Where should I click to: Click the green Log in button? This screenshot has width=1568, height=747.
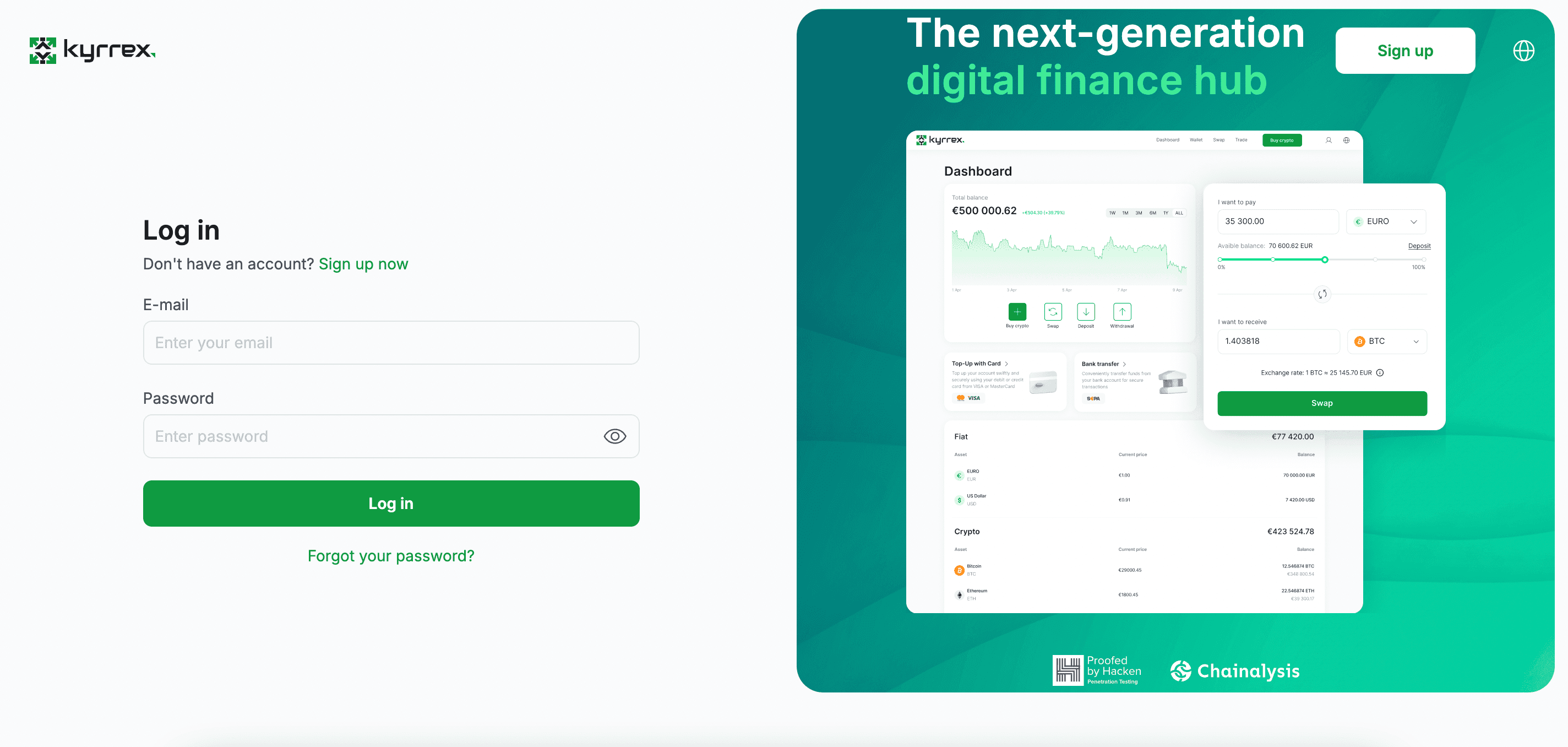coord(391,503)
